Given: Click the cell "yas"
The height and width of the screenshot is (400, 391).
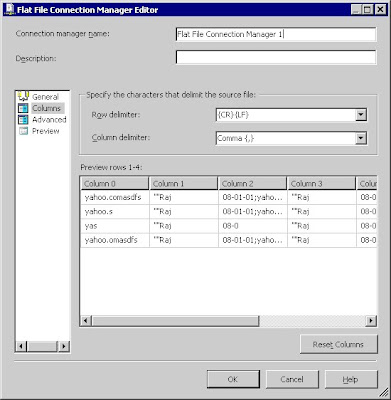Looking at the screenshot, I should coord(115,226).
